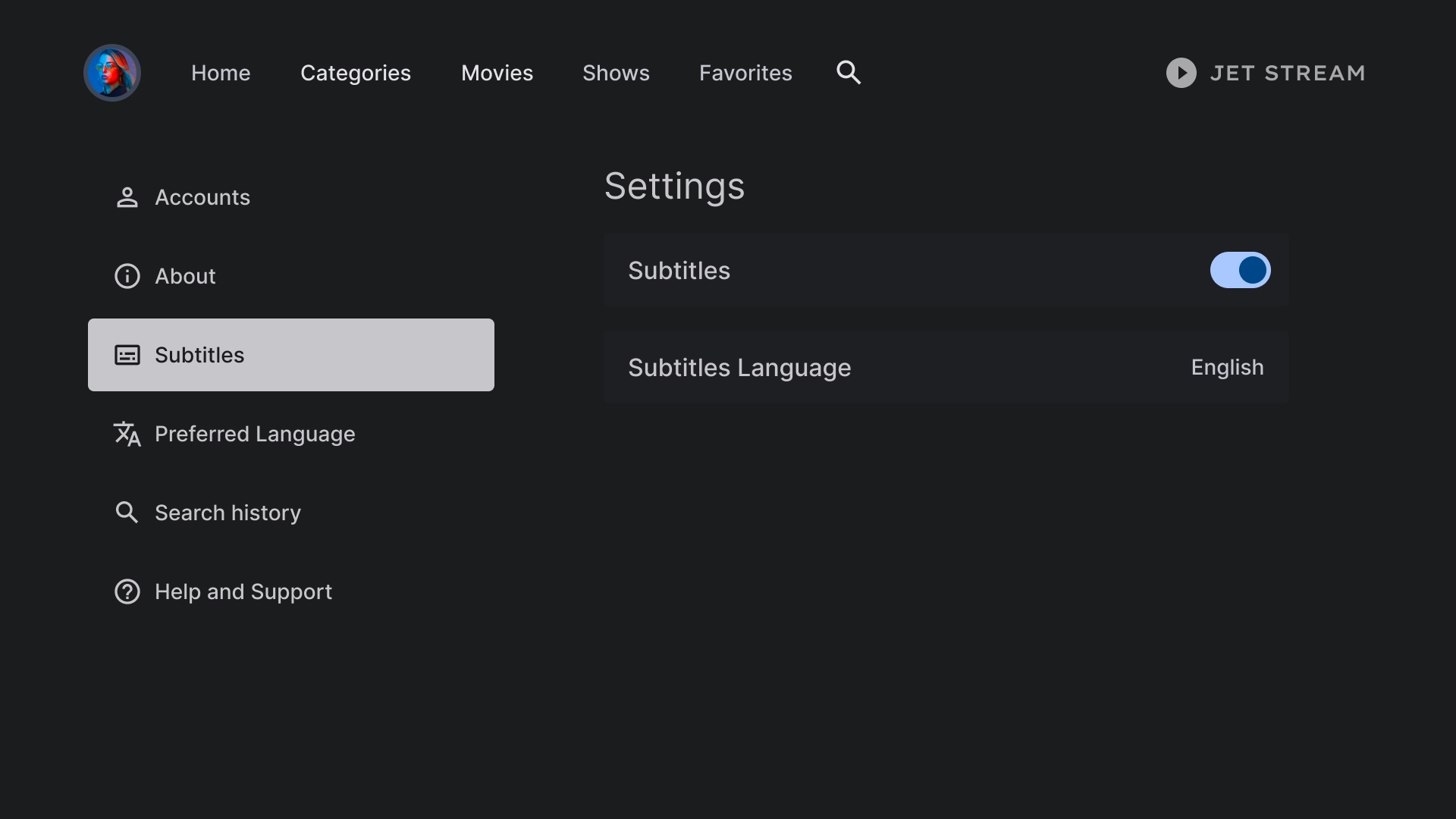The height and width of the screenshot is (819, 1456).
Task: Click the Search history magnifier icon
Action: pos(126,513)
